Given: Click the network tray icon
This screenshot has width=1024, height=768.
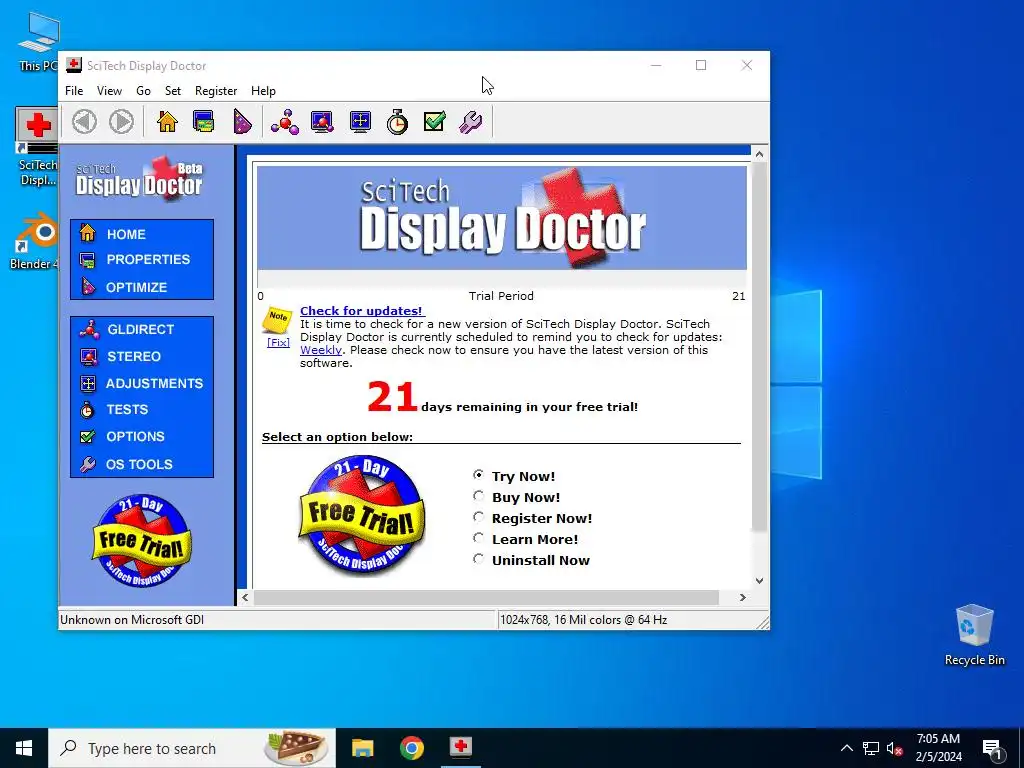Looking at the screenshot, I should point(871,748).
